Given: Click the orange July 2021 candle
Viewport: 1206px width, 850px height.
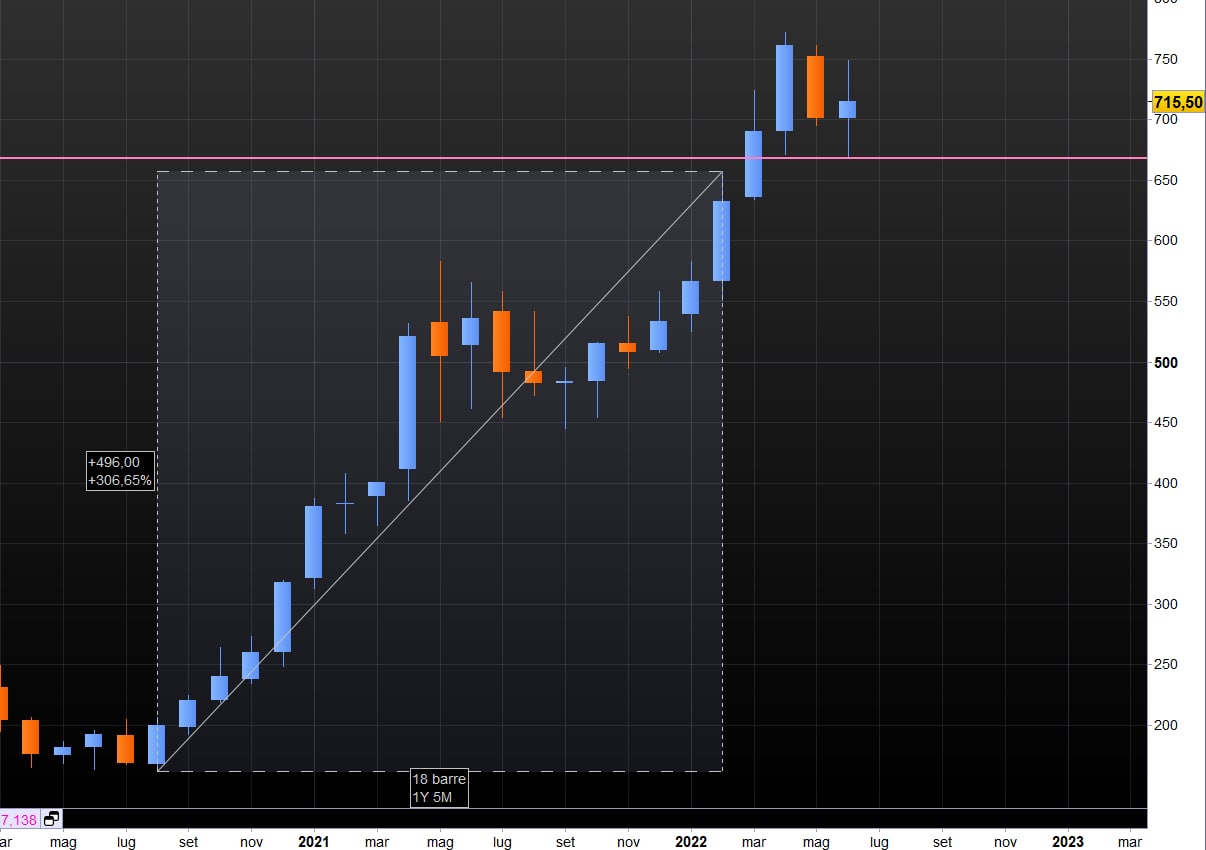Looking at the screenshot, I should 501,341.
